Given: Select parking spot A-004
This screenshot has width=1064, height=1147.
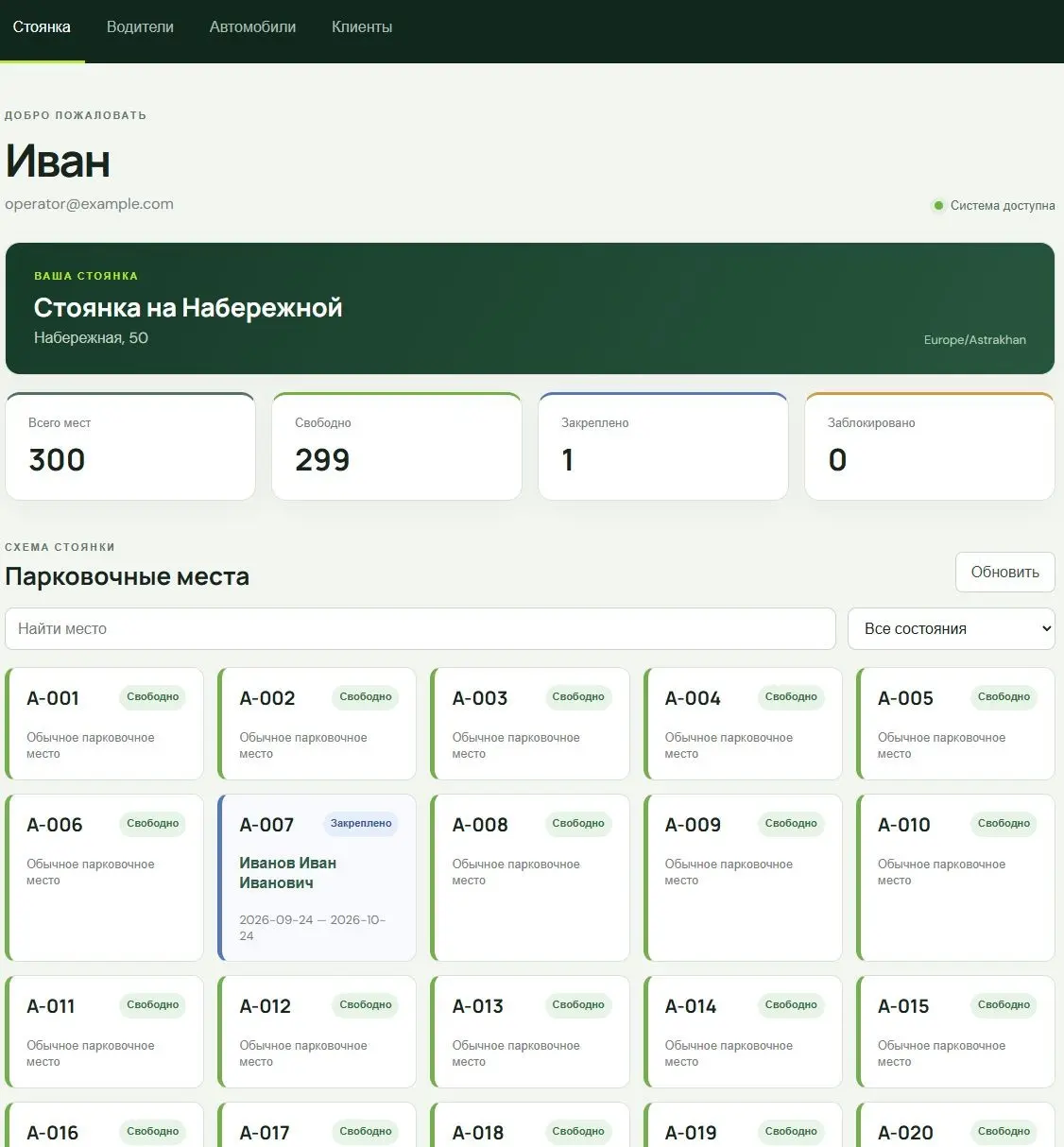Looking at the screenshot, I should pyautogui.click(x=743, y=724).
